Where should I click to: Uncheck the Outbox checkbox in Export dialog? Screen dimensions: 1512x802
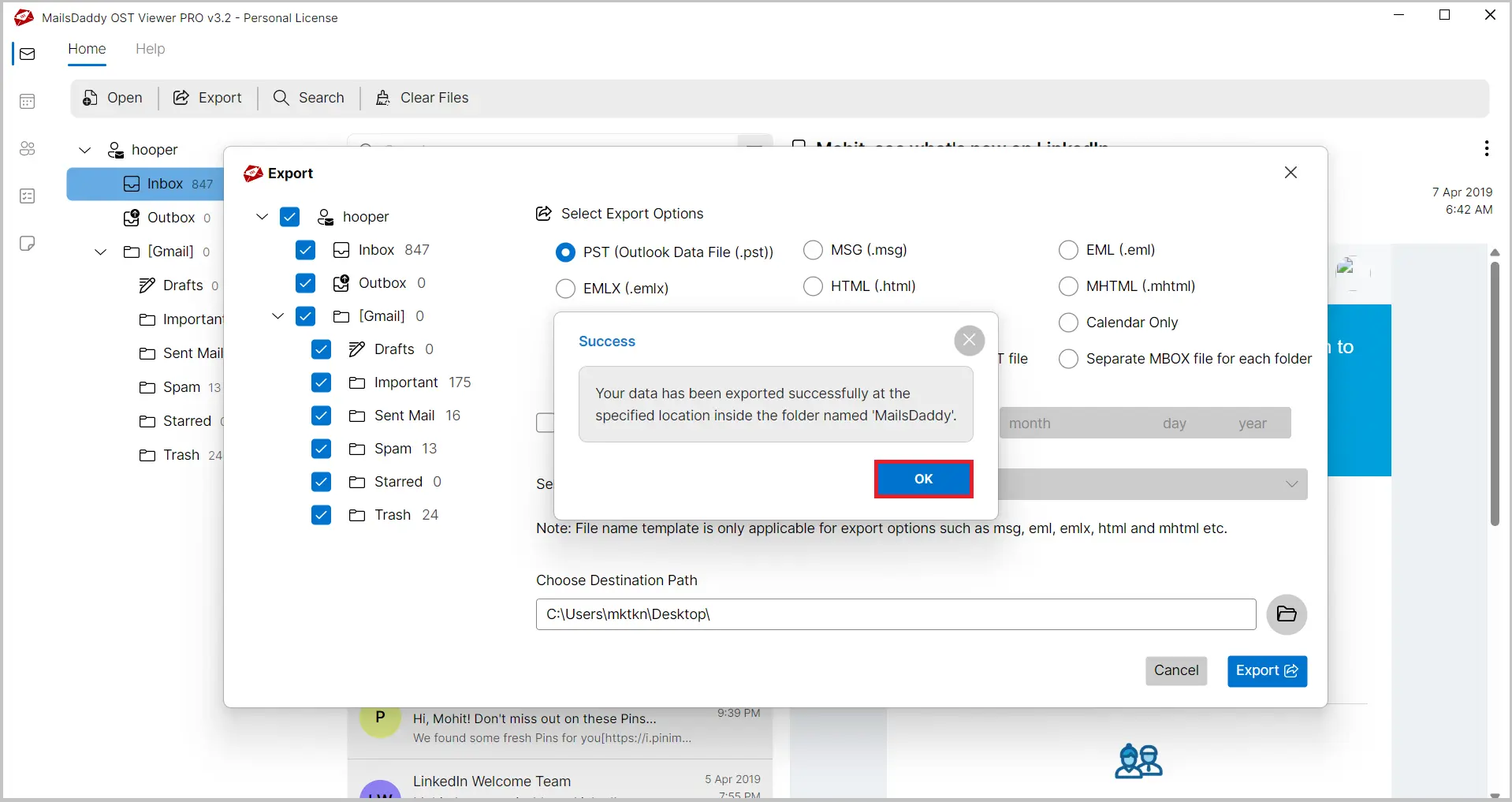tap(306, 283)
